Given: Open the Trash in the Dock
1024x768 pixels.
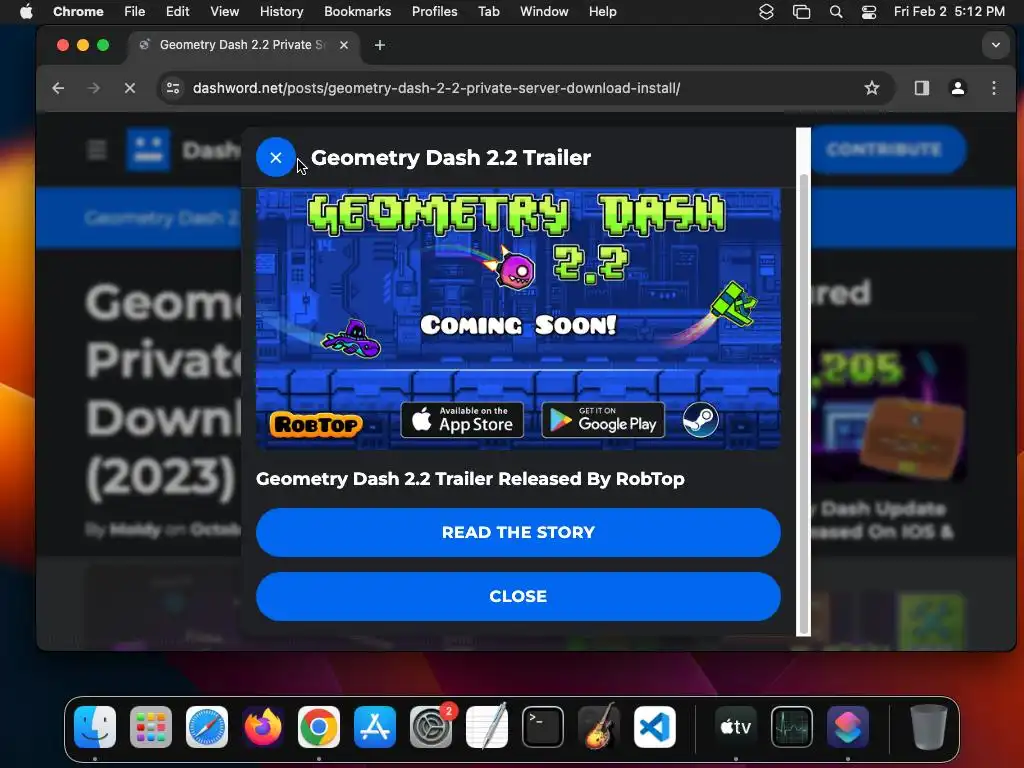Looking at the screenshot, I should [x=929, y=727].
